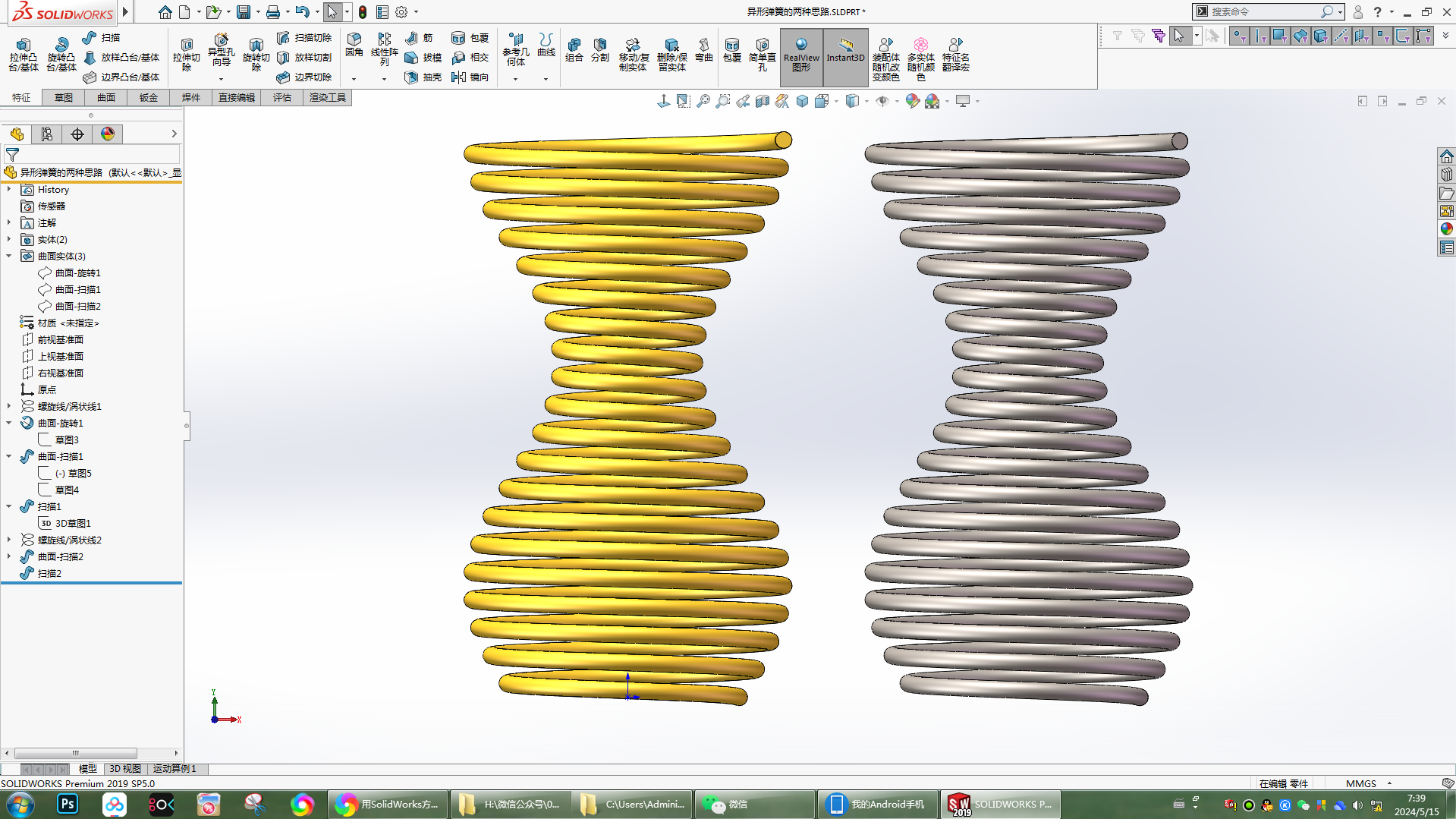Expand the 注解 annotations node
Image resolution: width=1456 pixels, height=819 pixels.
9,222
